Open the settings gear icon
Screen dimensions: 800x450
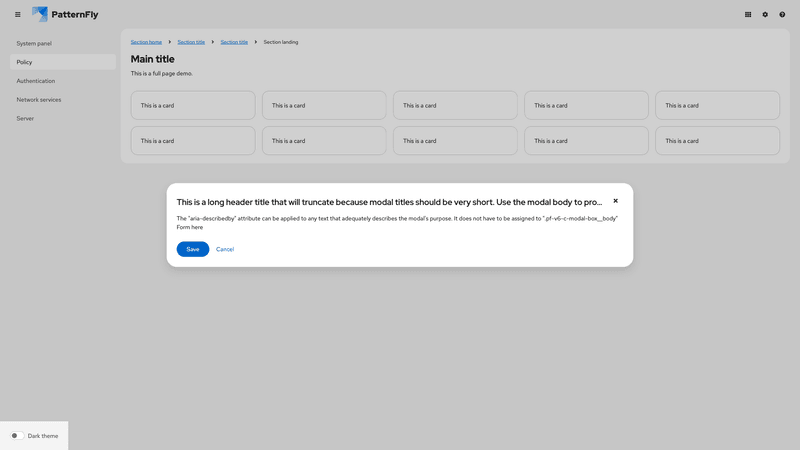pyautogui.click(x=765, y=15)
